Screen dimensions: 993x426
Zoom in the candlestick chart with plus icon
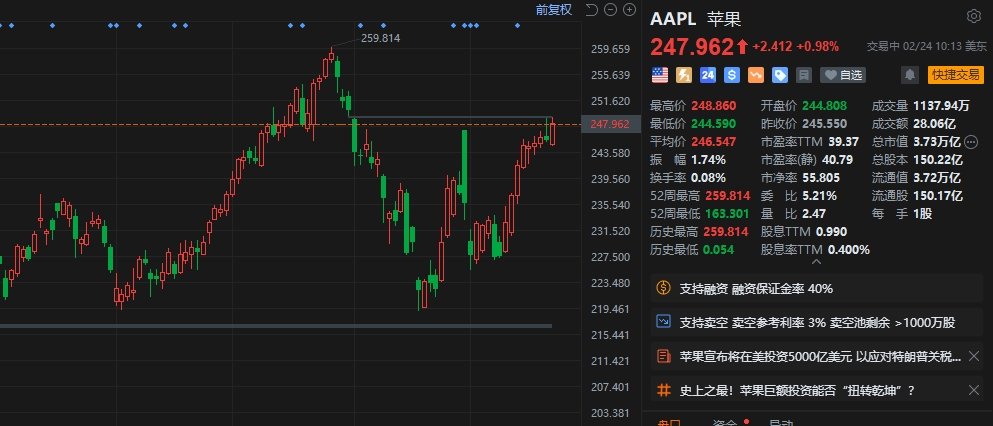click(629, 9)
